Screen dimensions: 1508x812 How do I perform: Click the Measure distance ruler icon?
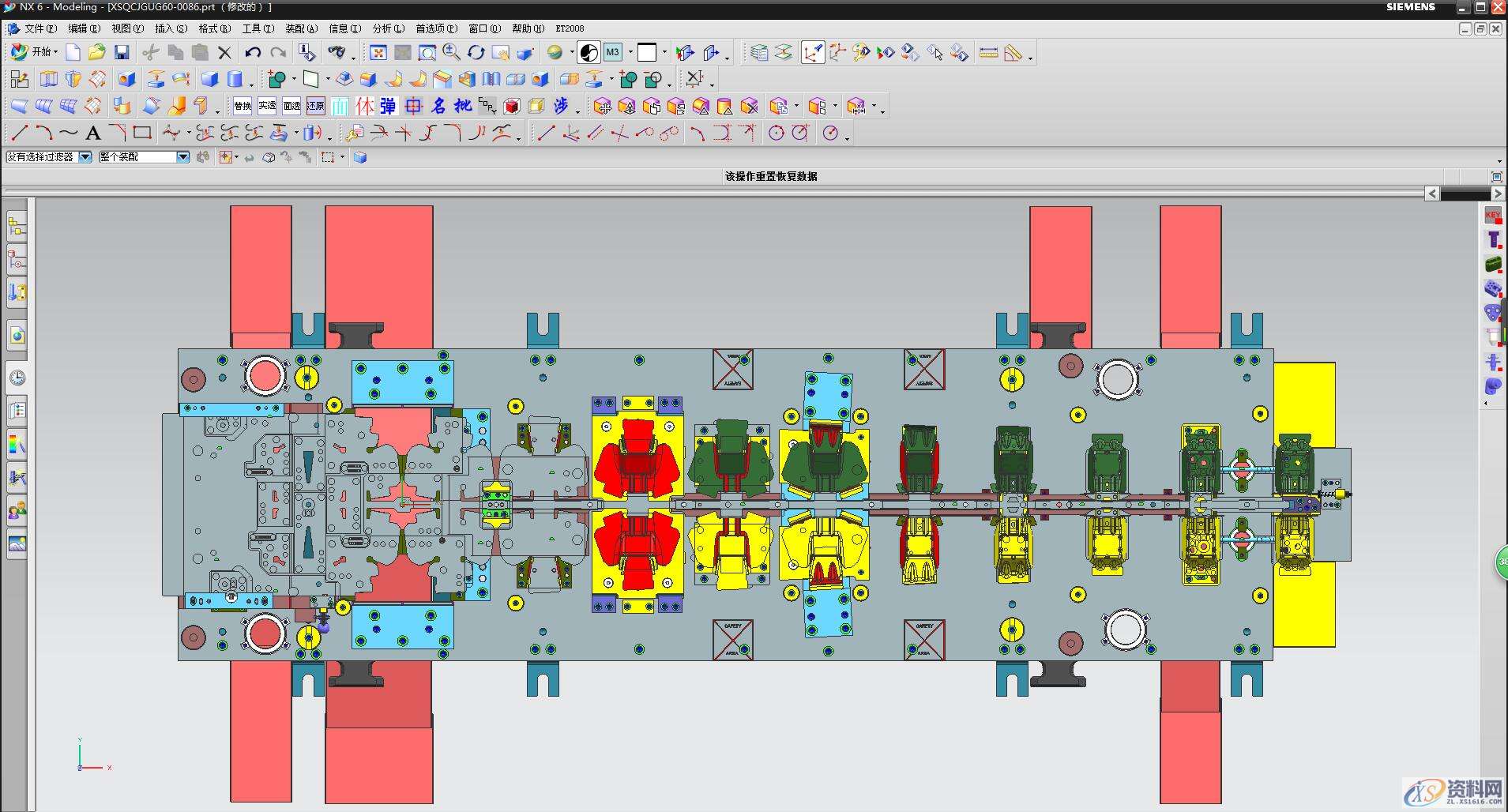coord(988,53)
